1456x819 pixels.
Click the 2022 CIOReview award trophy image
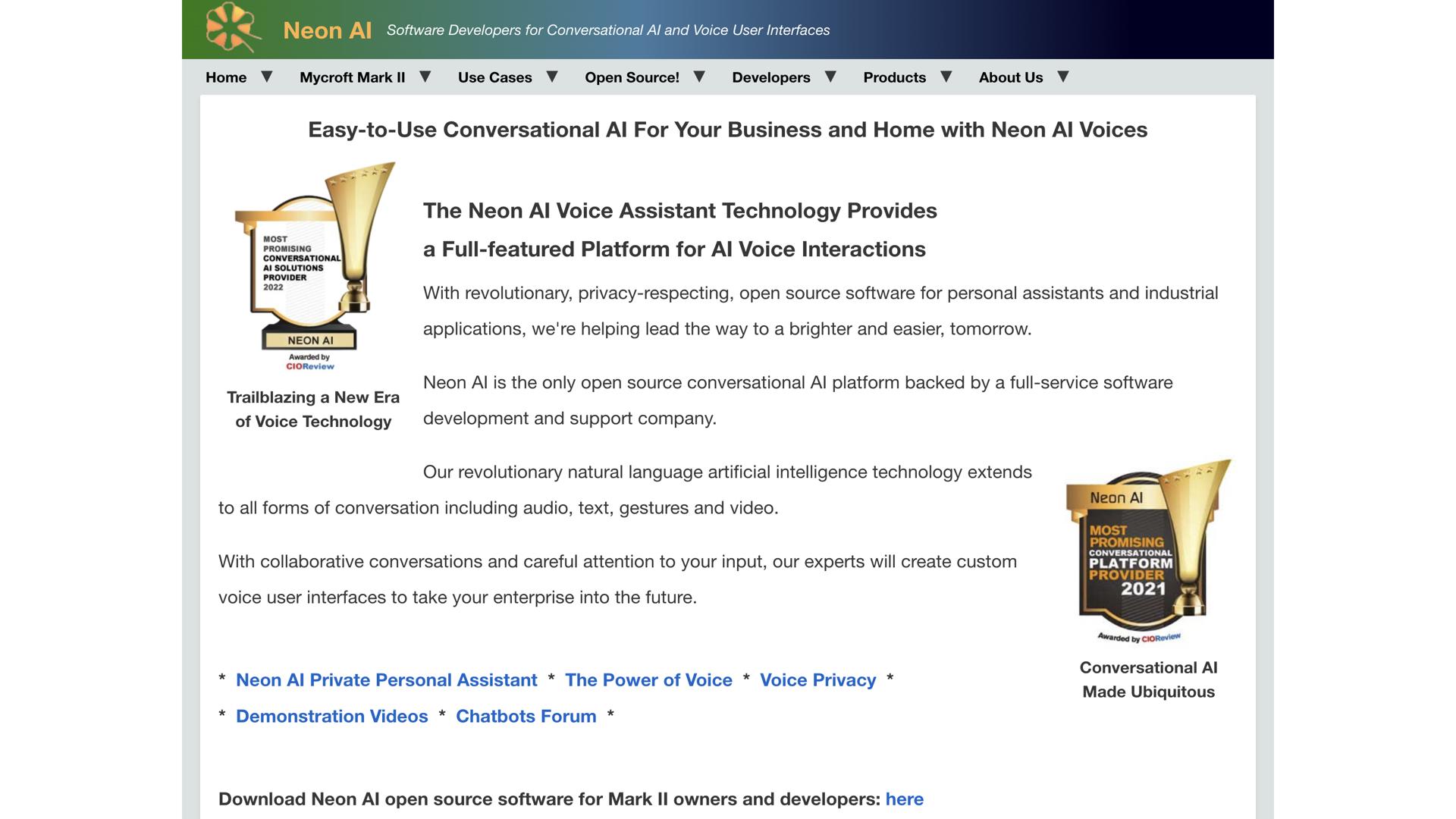pos(313,265)
